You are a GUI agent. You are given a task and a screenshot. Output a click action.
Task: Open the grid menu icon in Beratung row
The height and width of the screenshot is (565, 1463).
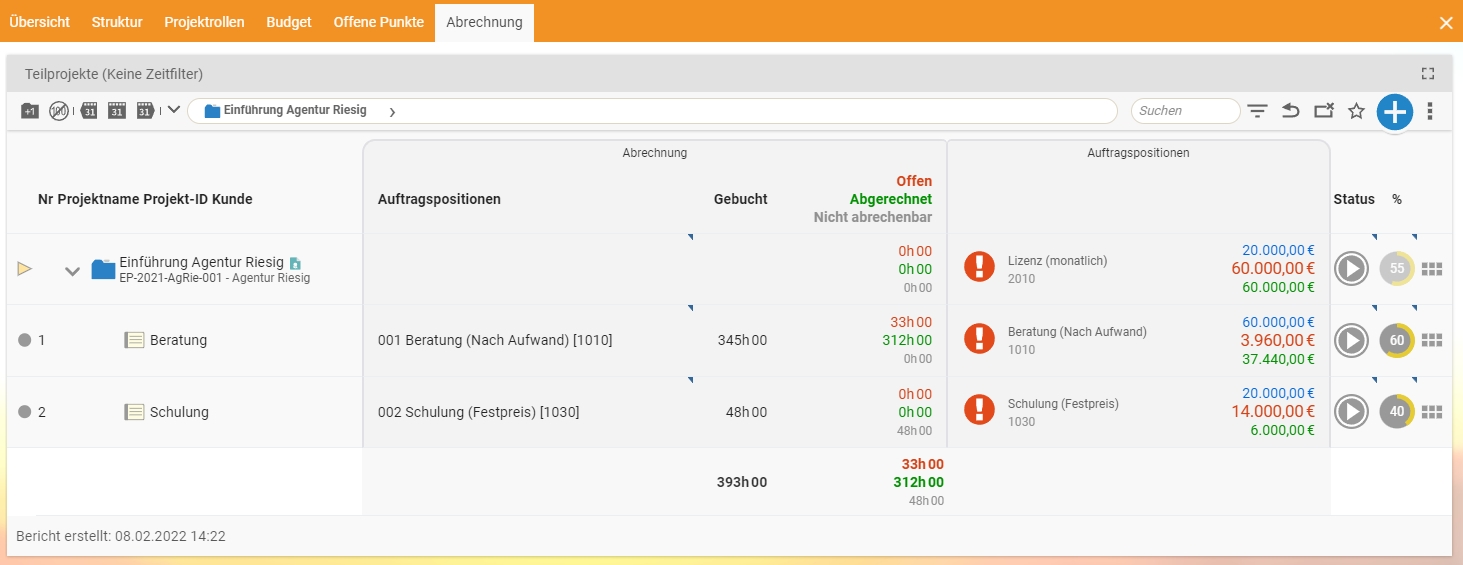pos(1432,341)
